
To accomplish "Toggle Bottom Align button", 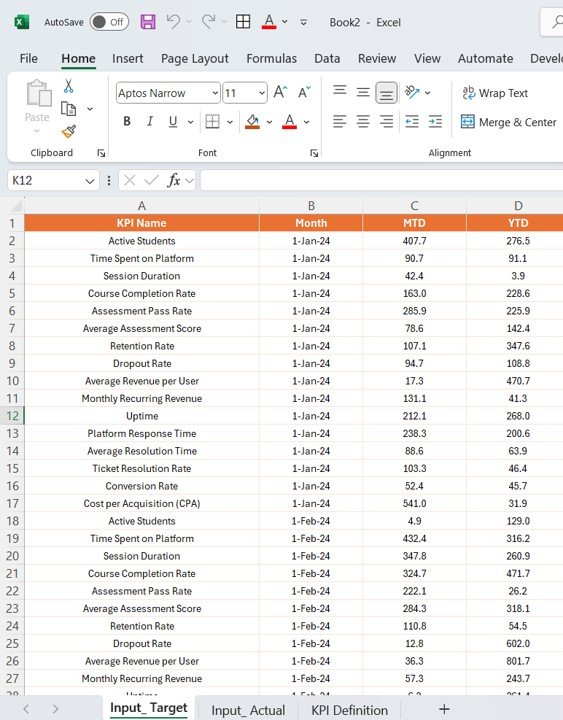I will (386, 93).
